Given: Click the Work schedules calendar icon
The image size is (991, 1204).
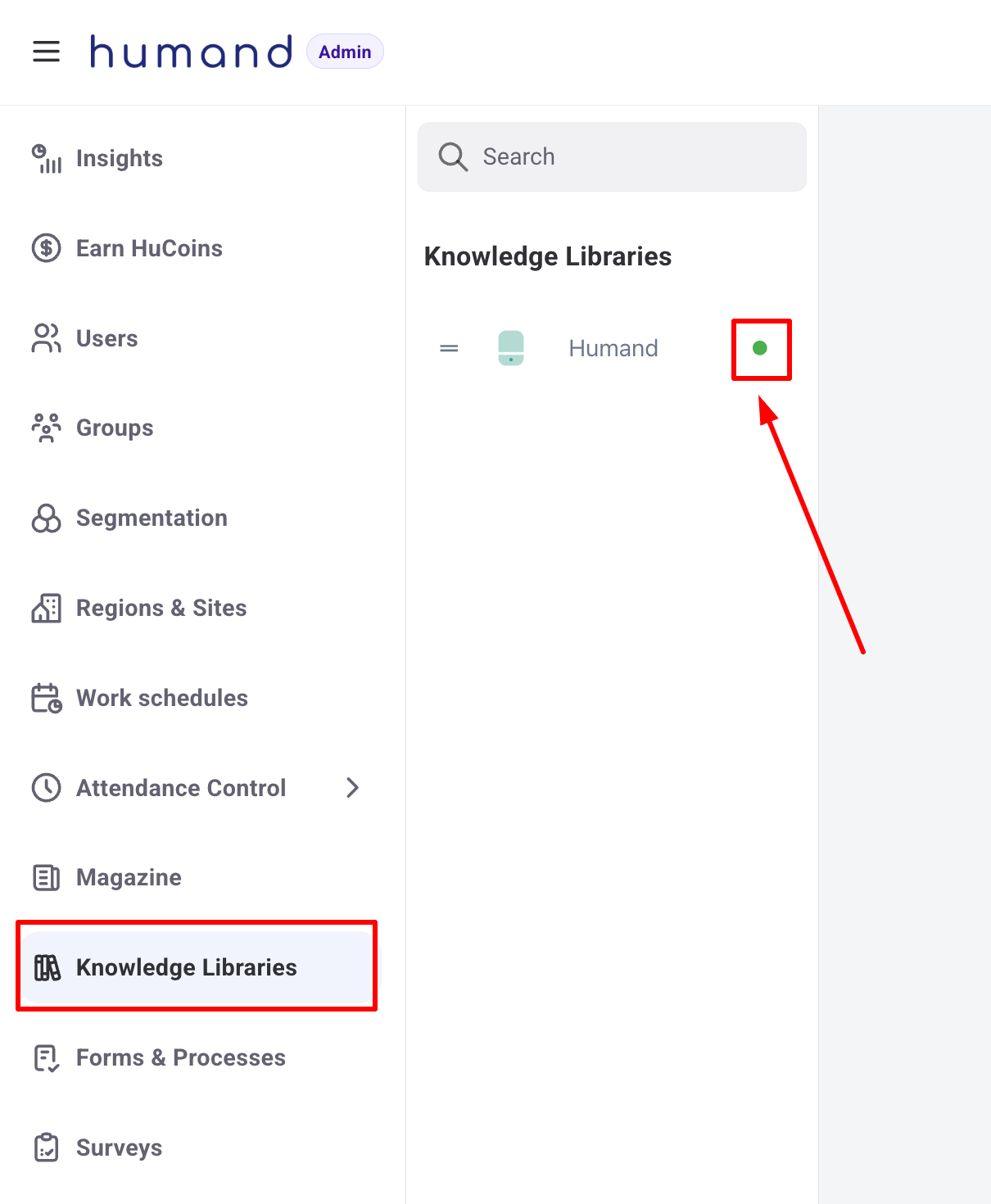Looking at the screenshot, I should (47, 698).
